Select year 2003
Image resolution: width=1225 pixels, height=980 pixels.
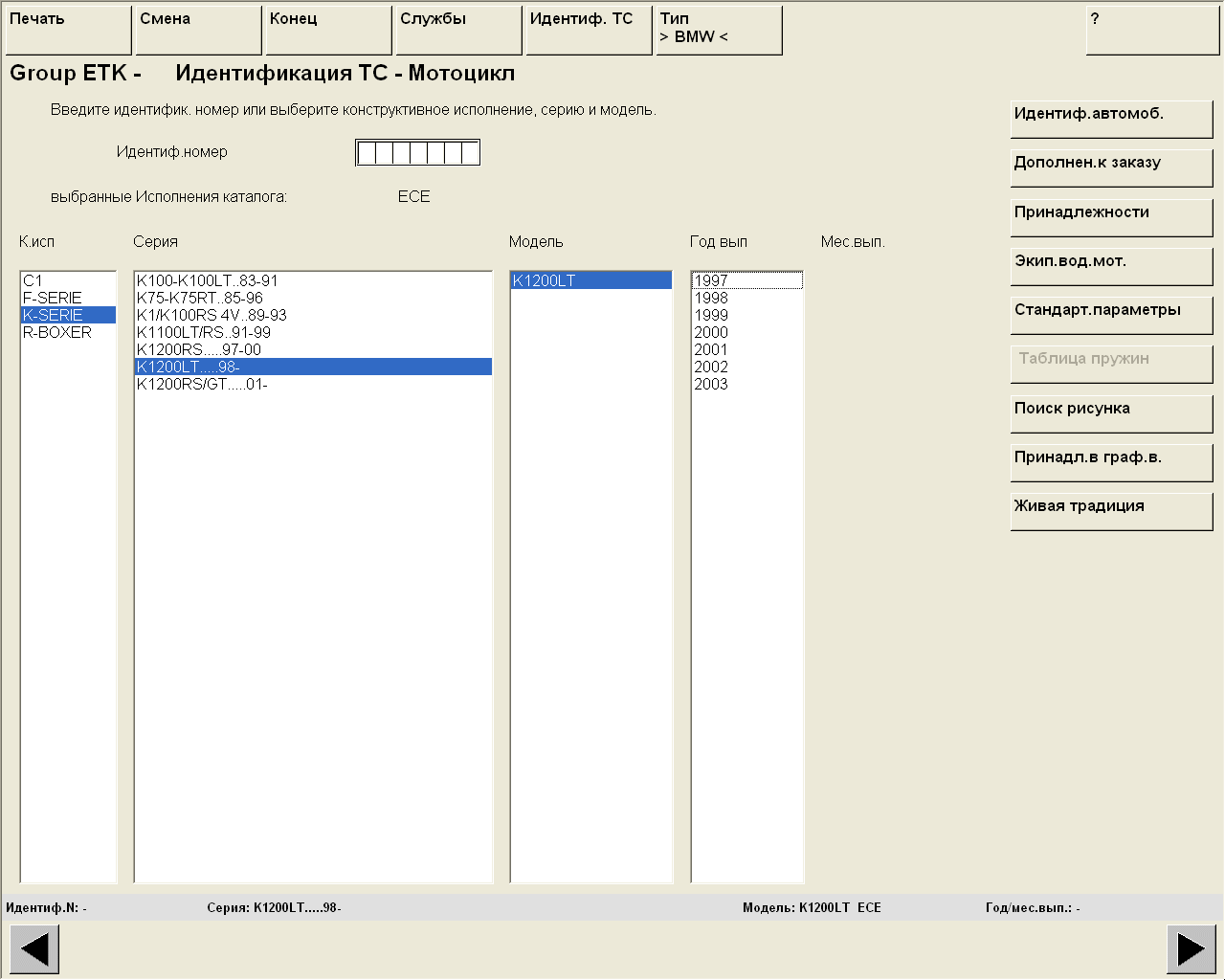coord(747,384)
